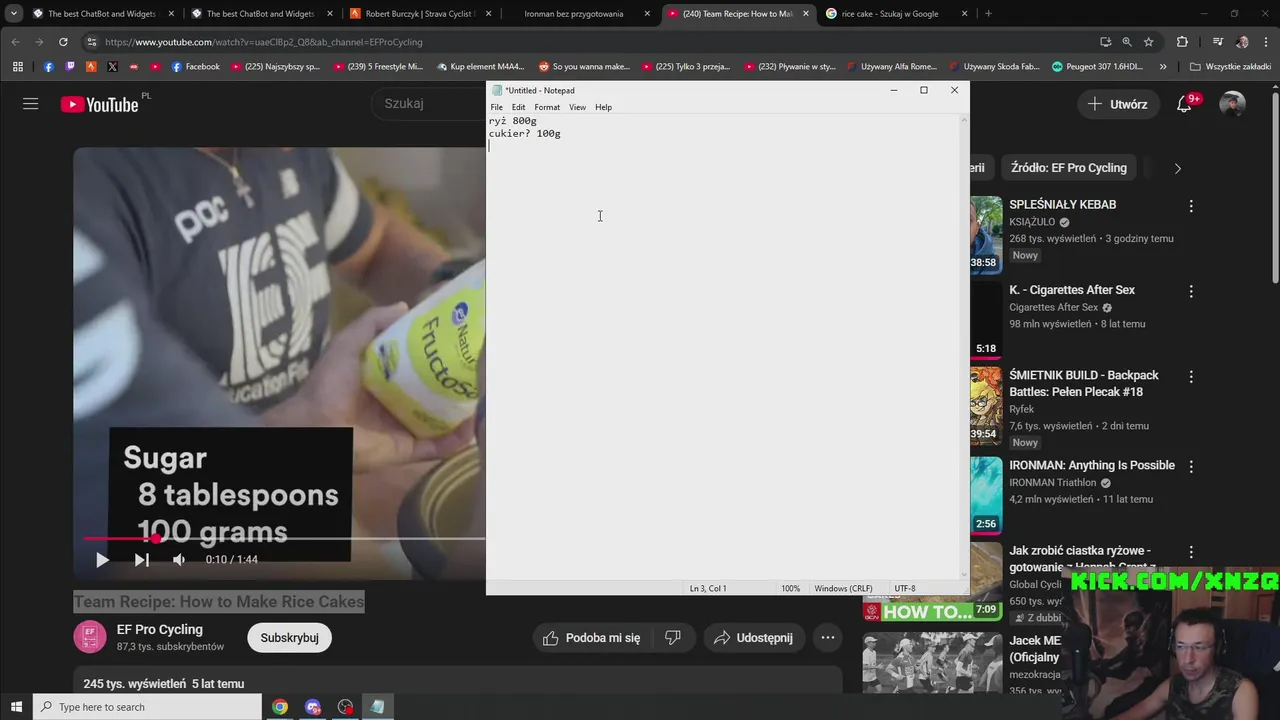
Task: Open Facebook bookmark
Action: click(196, 67)
